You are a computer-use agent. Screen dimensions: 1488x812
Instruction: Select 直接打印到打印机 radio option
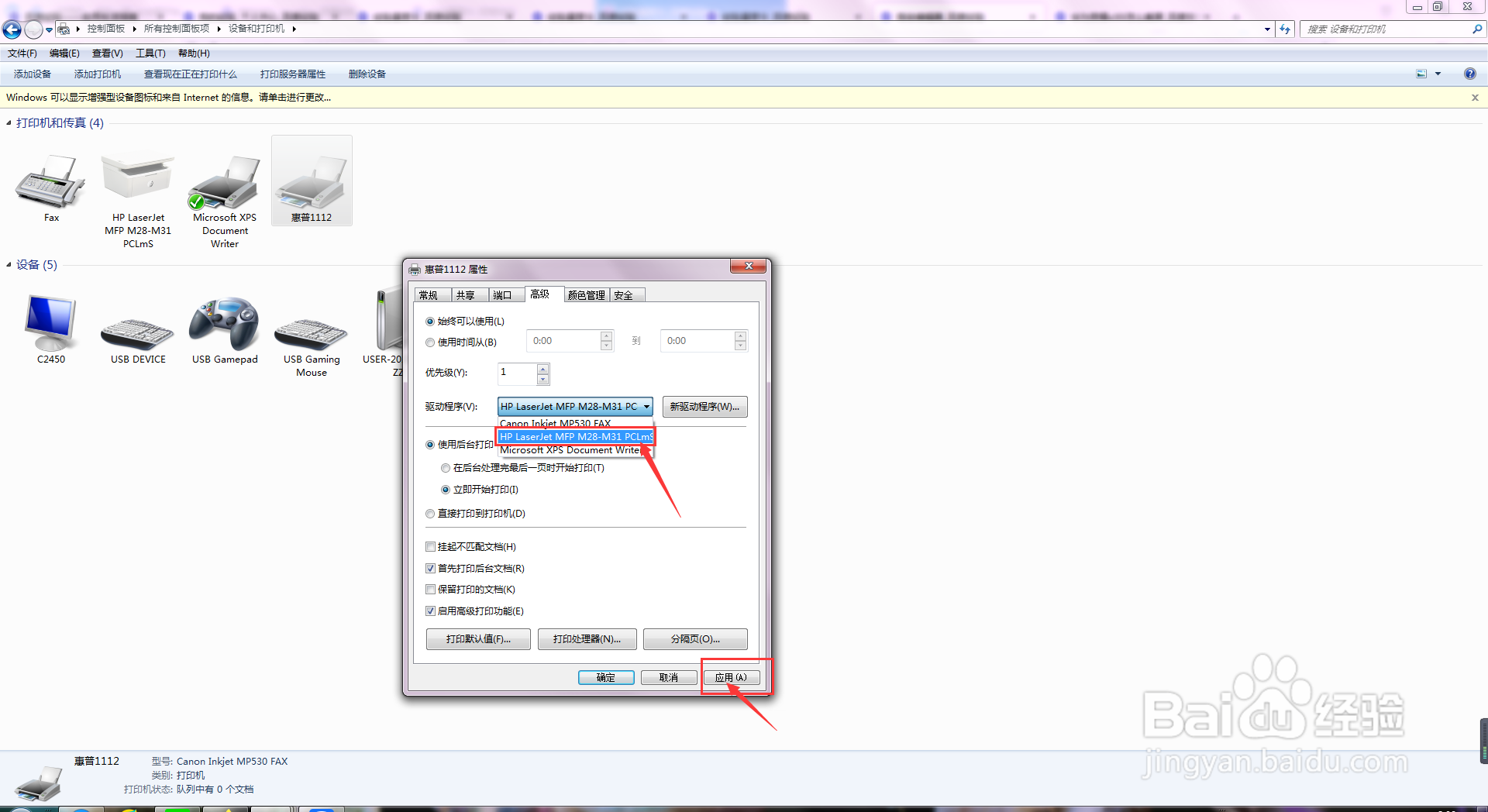click(x=430, y=514)
